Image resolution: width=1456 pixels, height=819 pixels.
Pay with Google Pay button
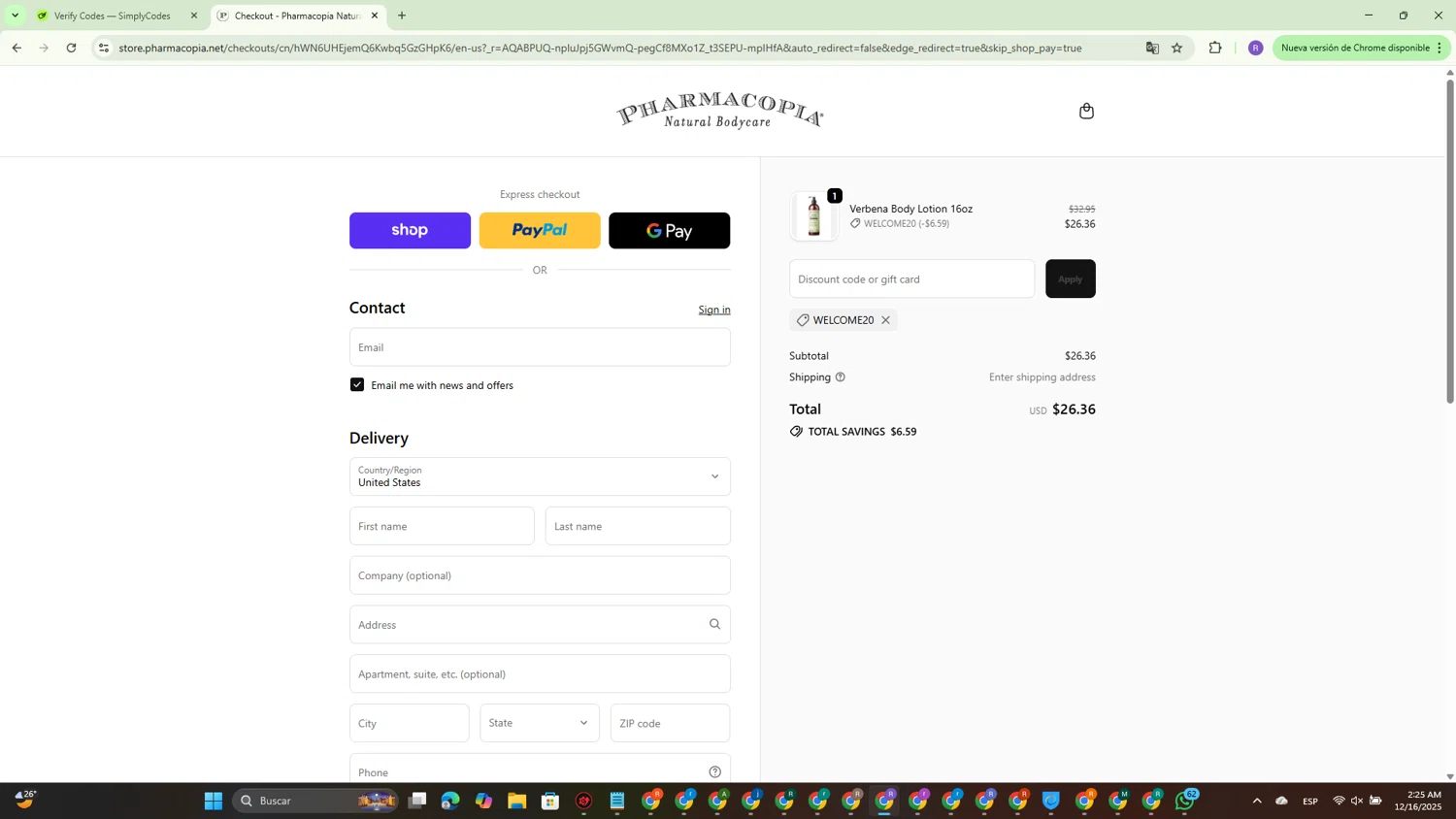[x=670, y=231]
